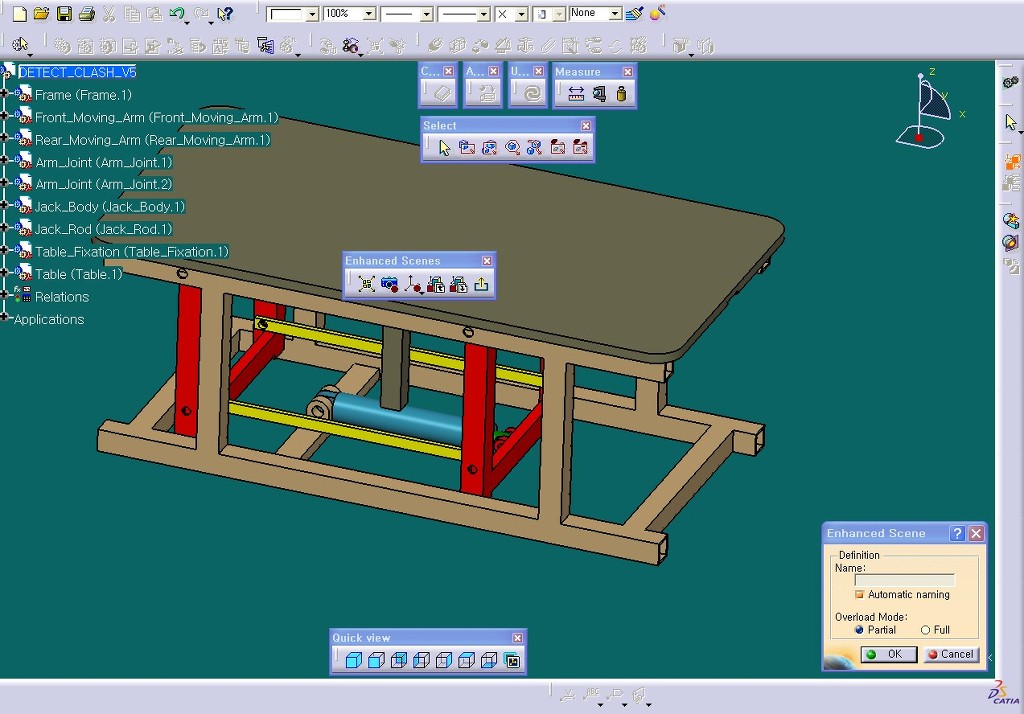Click OK in Enhanced Scene dialog

click(x=888, y=654)
